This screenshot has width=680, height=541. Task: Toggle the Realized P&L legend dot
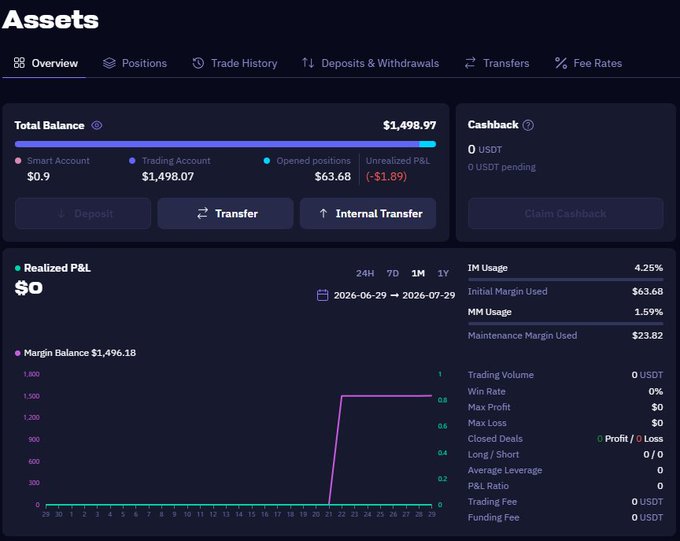18,268
